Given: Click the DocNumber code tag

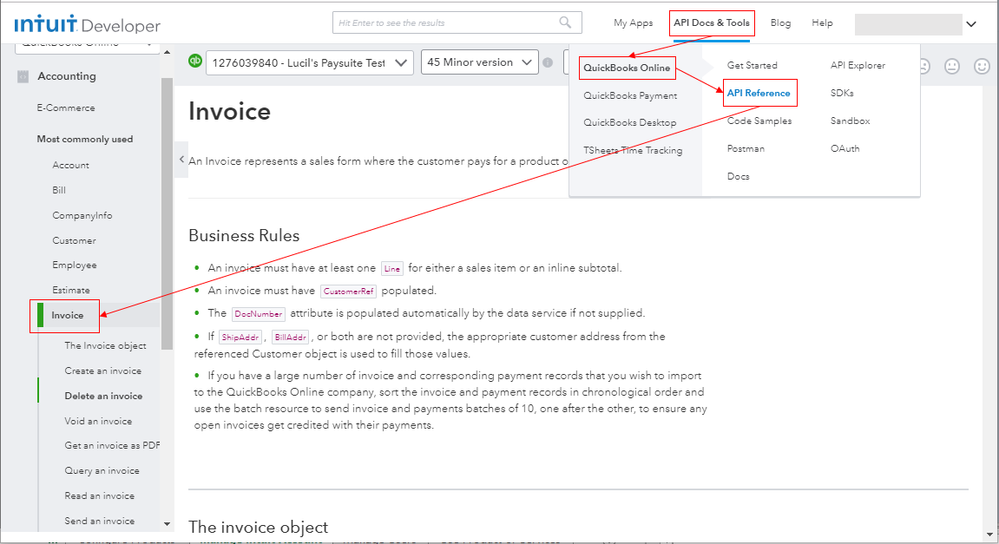Looking at the screenshot, I should (258, 314).
